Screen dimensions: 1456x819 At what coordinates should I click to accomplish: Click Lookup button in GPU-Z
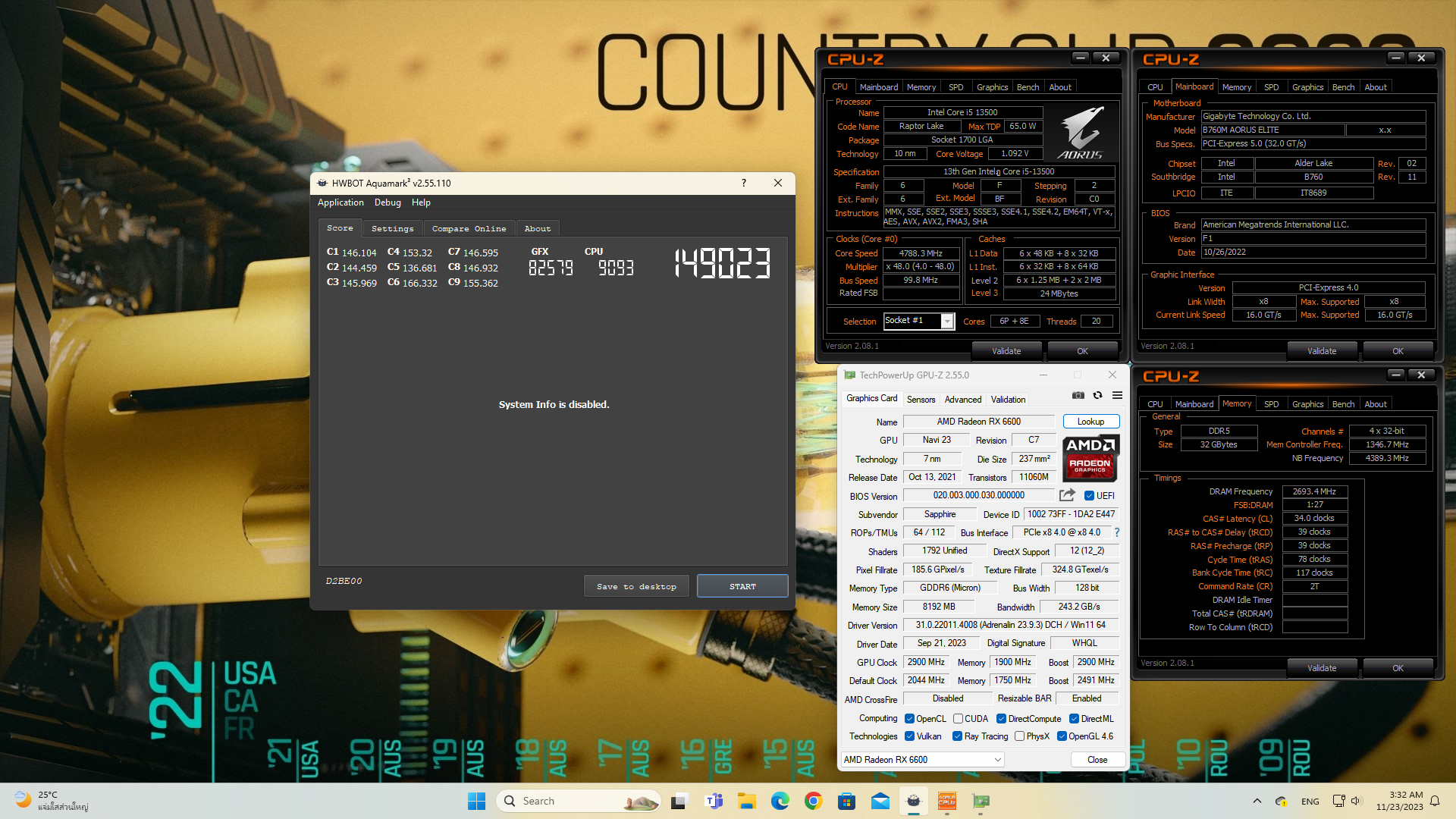click(x=1090, y=422)
